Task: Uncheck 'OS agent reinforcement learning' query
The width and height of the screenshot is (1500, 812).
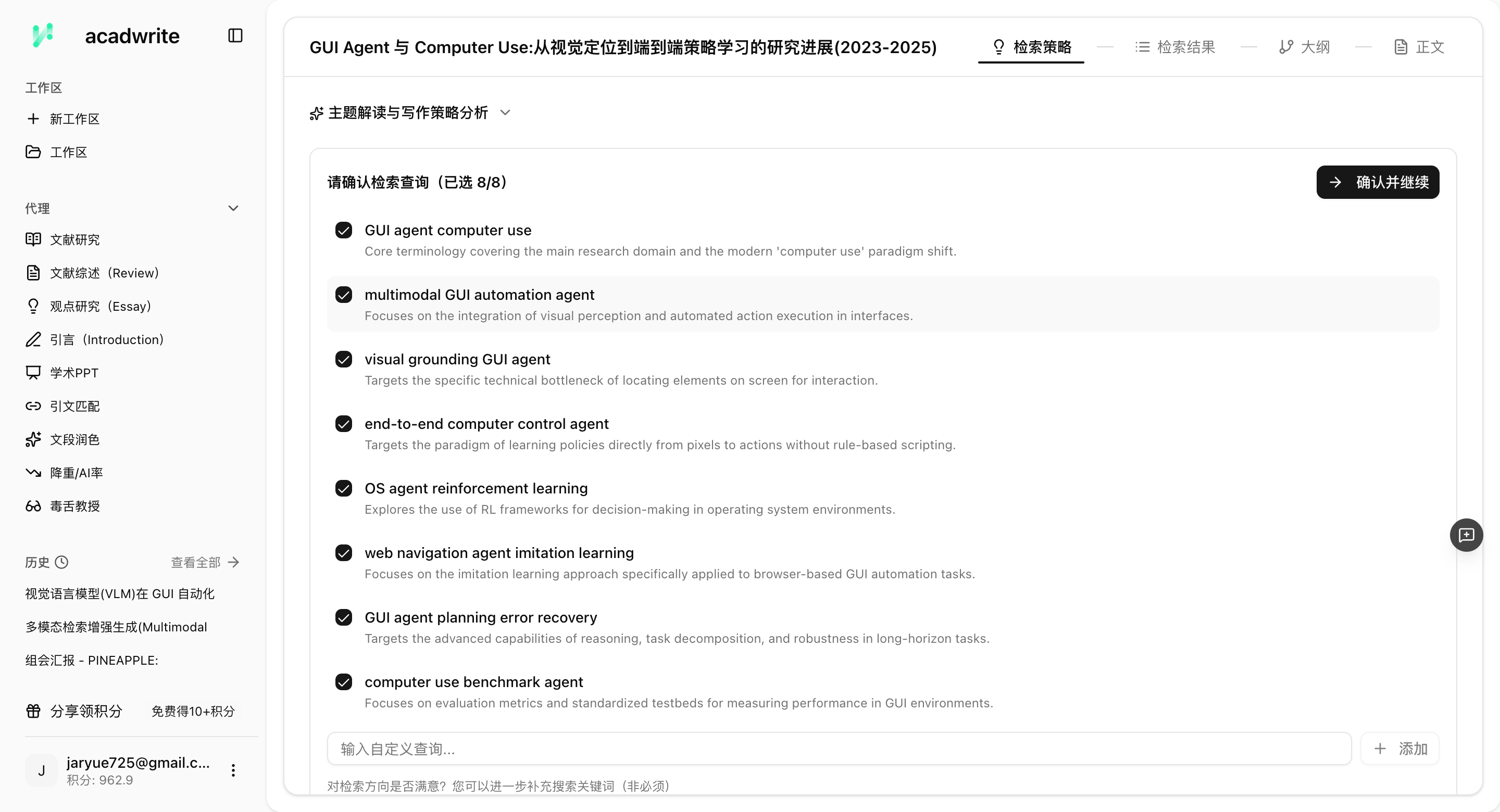Action: pyautogui.click(x=344, y=488)
